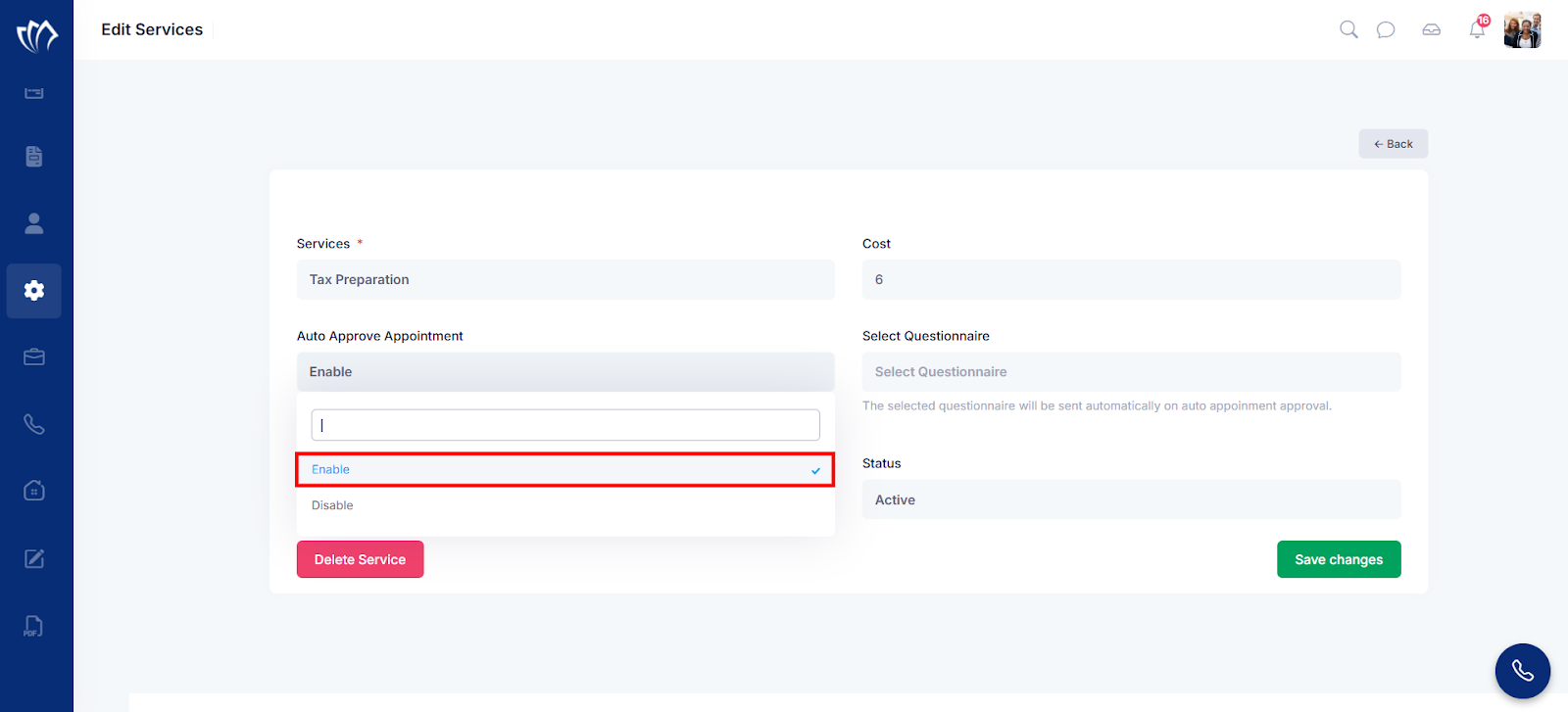The height and width of the screenshot is (712, 1568).
Task: Click the search magnifier icon
Action: click(1348, 29)
